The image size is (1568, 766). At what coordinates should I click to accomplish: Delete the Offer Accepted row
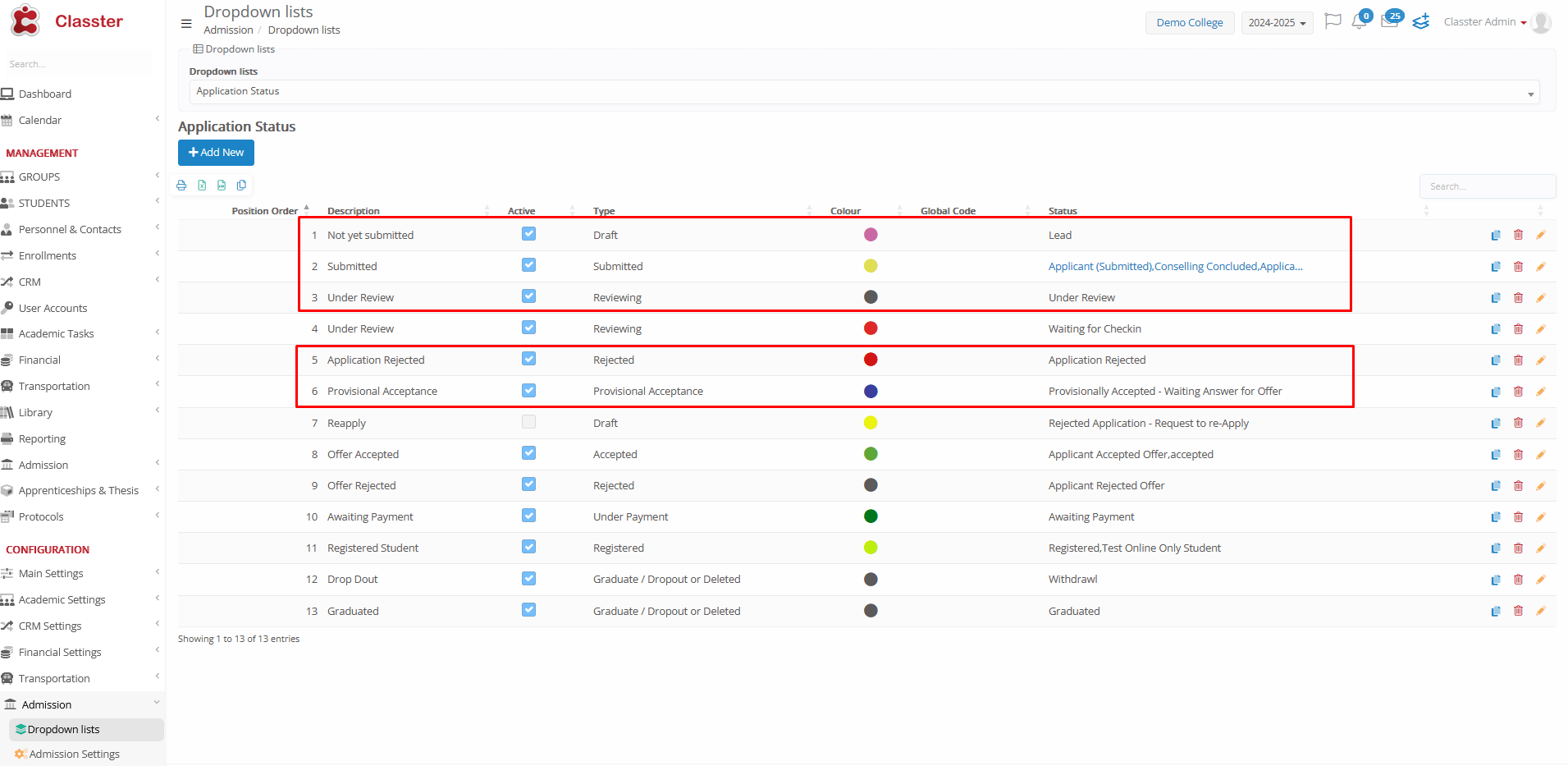[x=1518, y=455]
